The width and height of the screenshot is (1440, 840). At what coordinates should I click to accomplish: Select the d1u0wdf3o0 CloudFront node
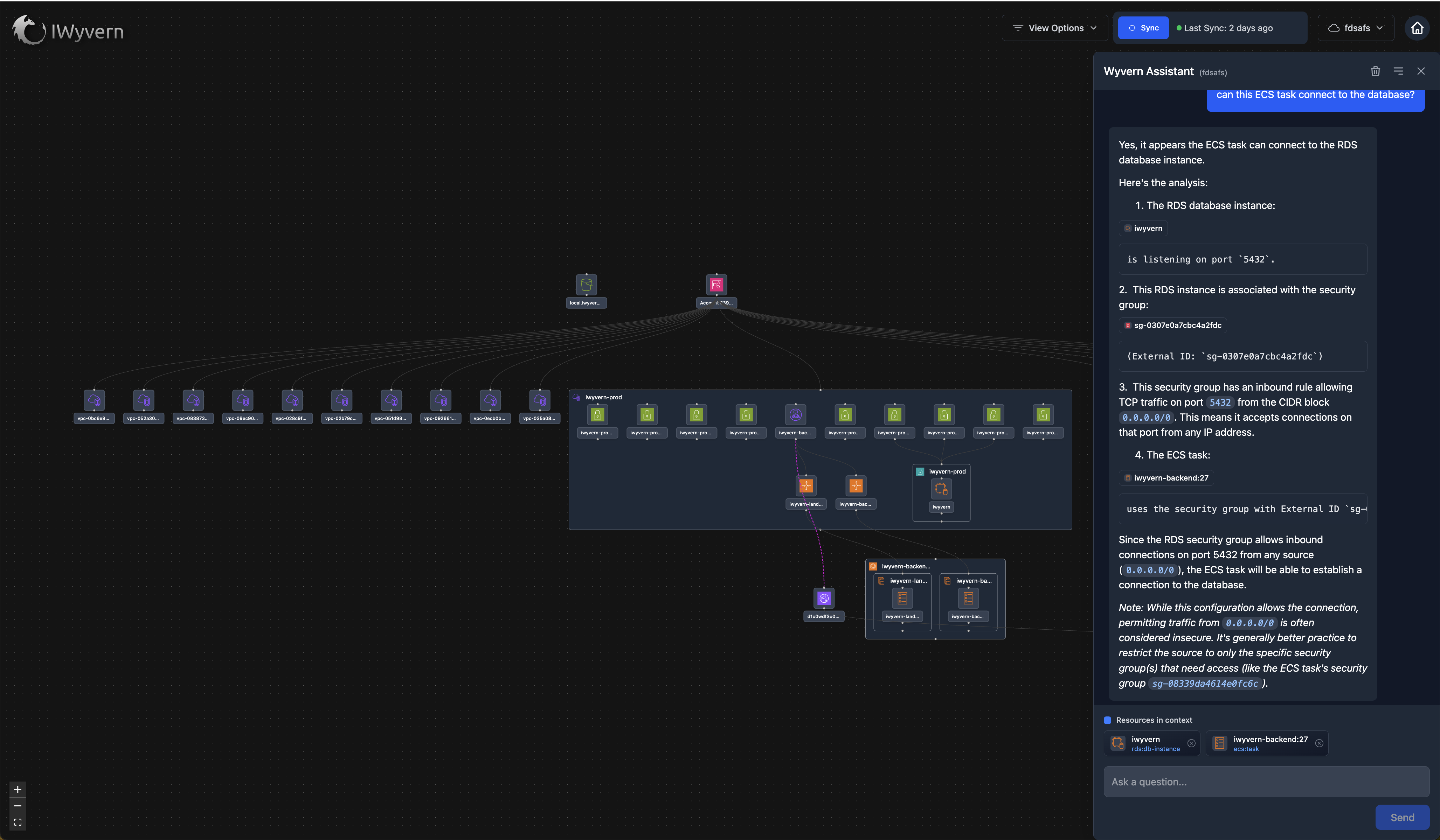pyautogui.click(x=823, y=598)
